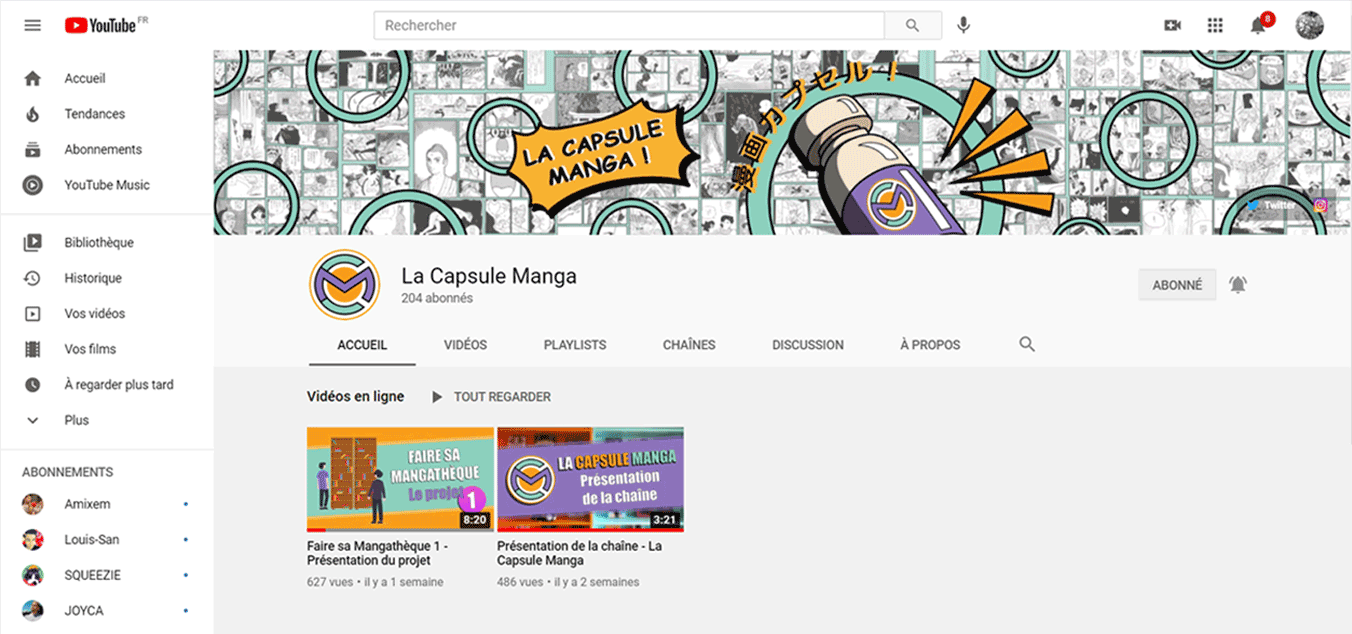Image resolution: width=1352 pixels, height=634 pixels.
Task: Open the Louis-San subscription avatar
Action: [x=33, y=539]
